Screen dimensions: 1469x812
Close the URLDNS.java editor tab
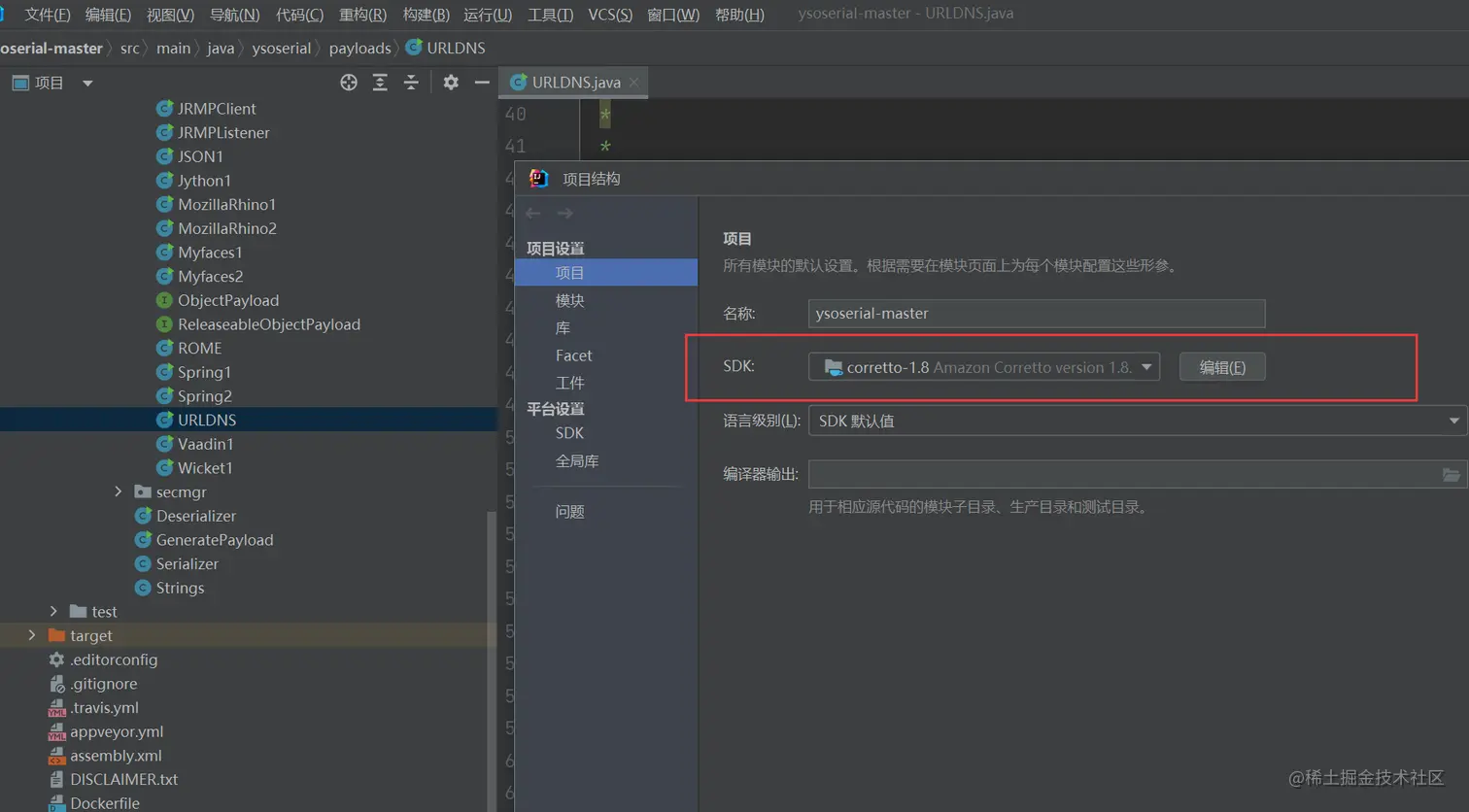pyautogui.click(x=633, y=83)
